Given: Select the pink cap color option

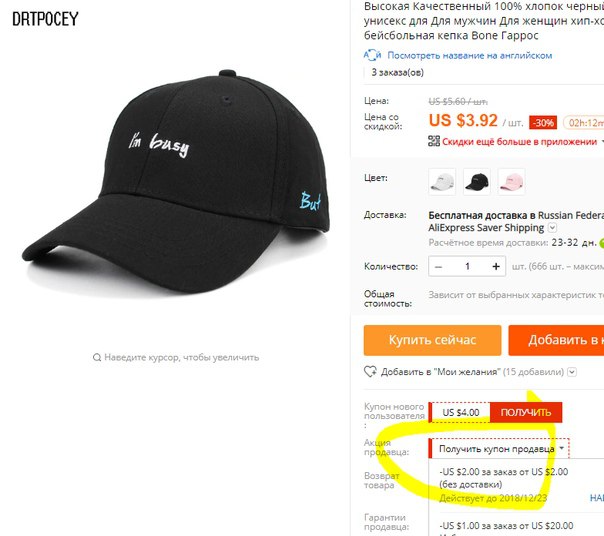Looking at the screenshot, I should [512, 181].
